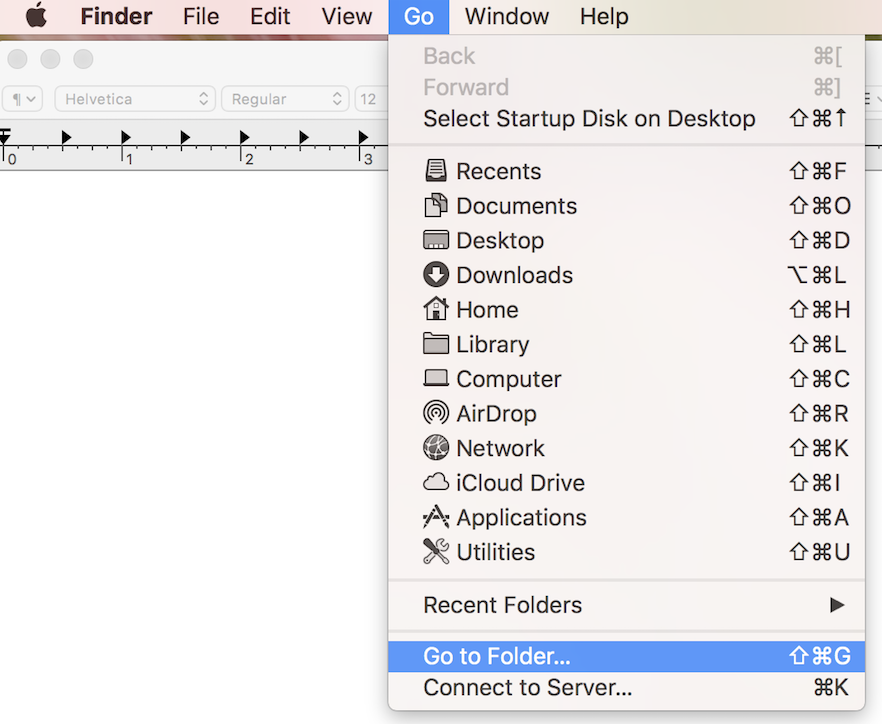Screen dimensions: 882x724
Task: Click the Desktop icon in the Go menu
Action: click(x=436, y=241)
